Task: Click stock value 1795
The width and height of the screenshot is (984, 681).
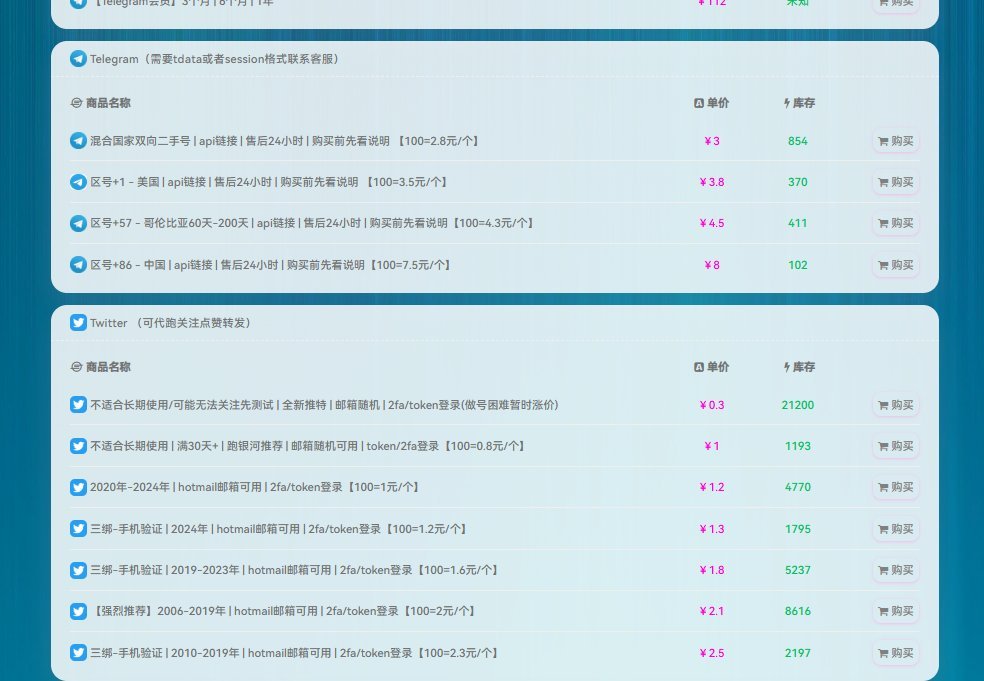Action: 798,529
